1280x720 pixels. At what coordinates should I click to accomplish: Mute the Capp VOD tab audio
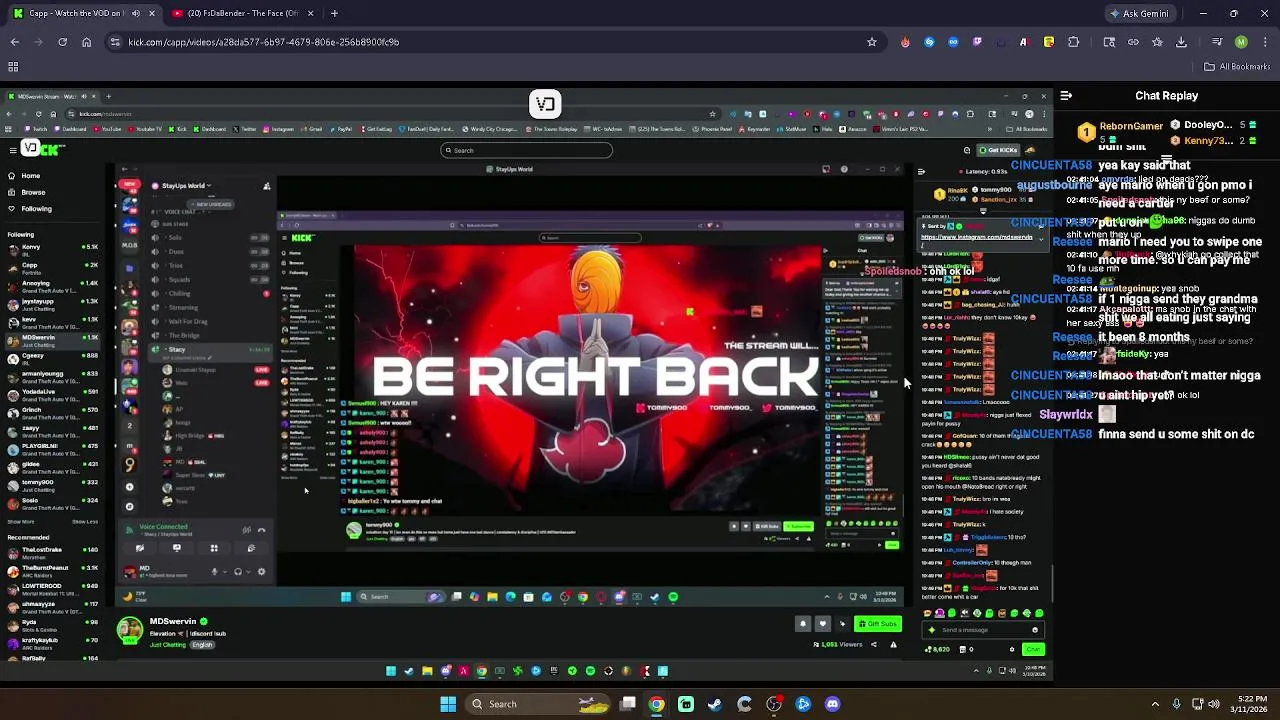pyautogui.click(x=137, y=13)
